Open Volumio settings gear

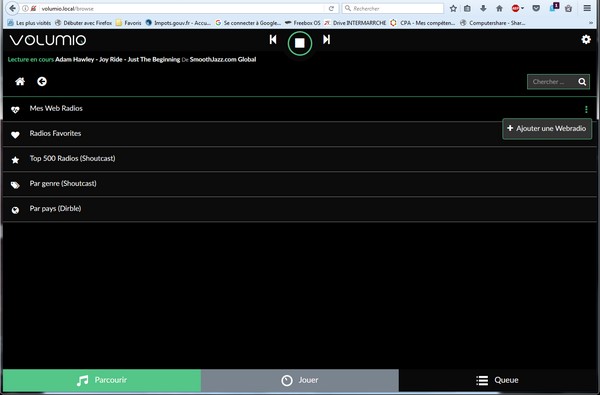point(586,39)
